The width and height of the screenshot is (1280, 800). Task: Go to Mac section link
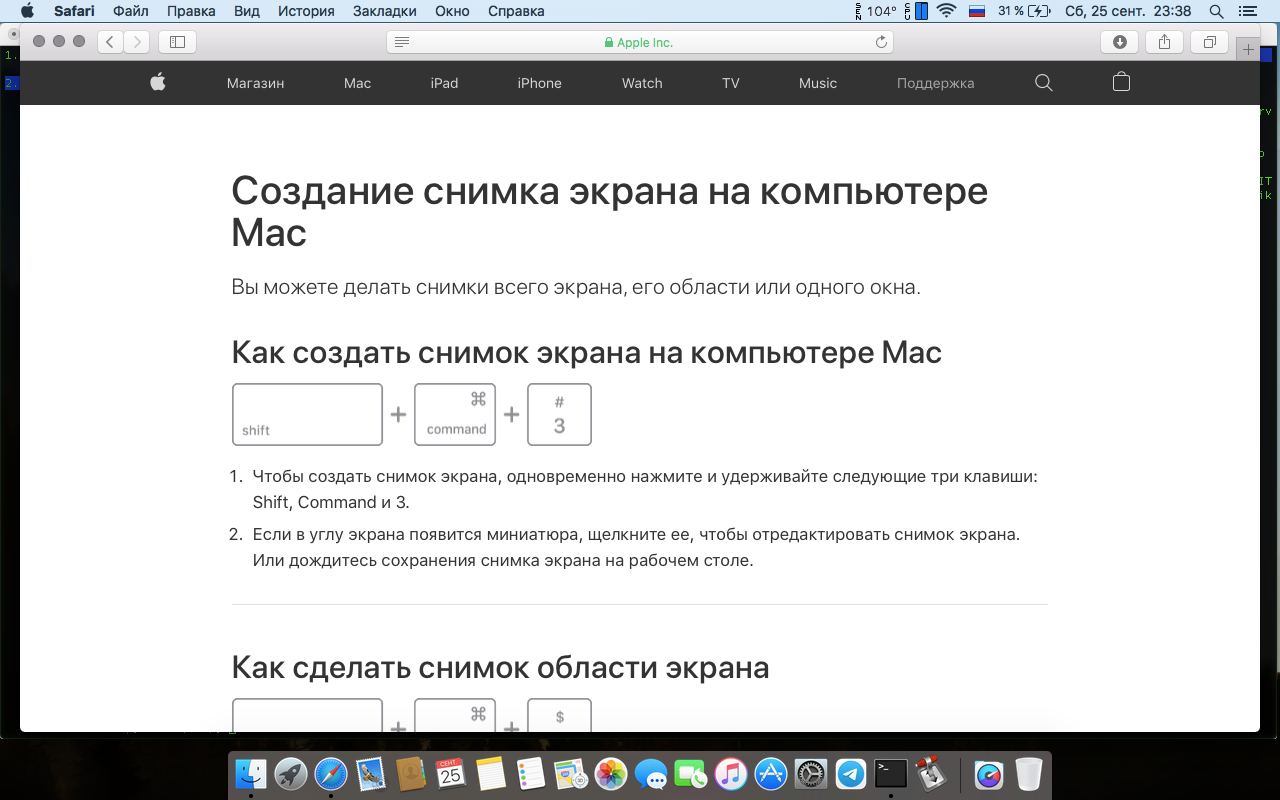click(x=357, y=83)
